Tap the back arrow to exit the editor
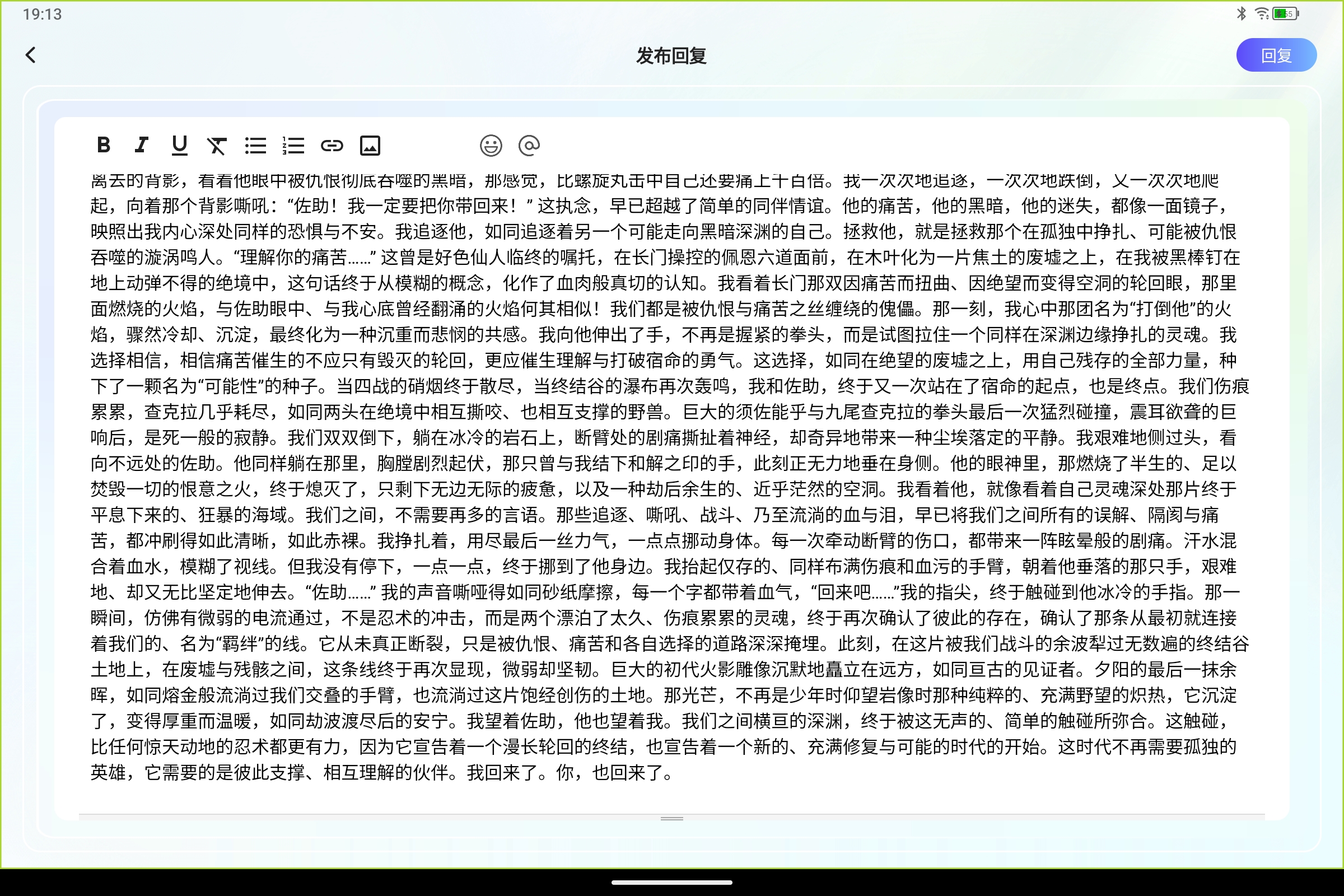 click(x=31, y=55)
